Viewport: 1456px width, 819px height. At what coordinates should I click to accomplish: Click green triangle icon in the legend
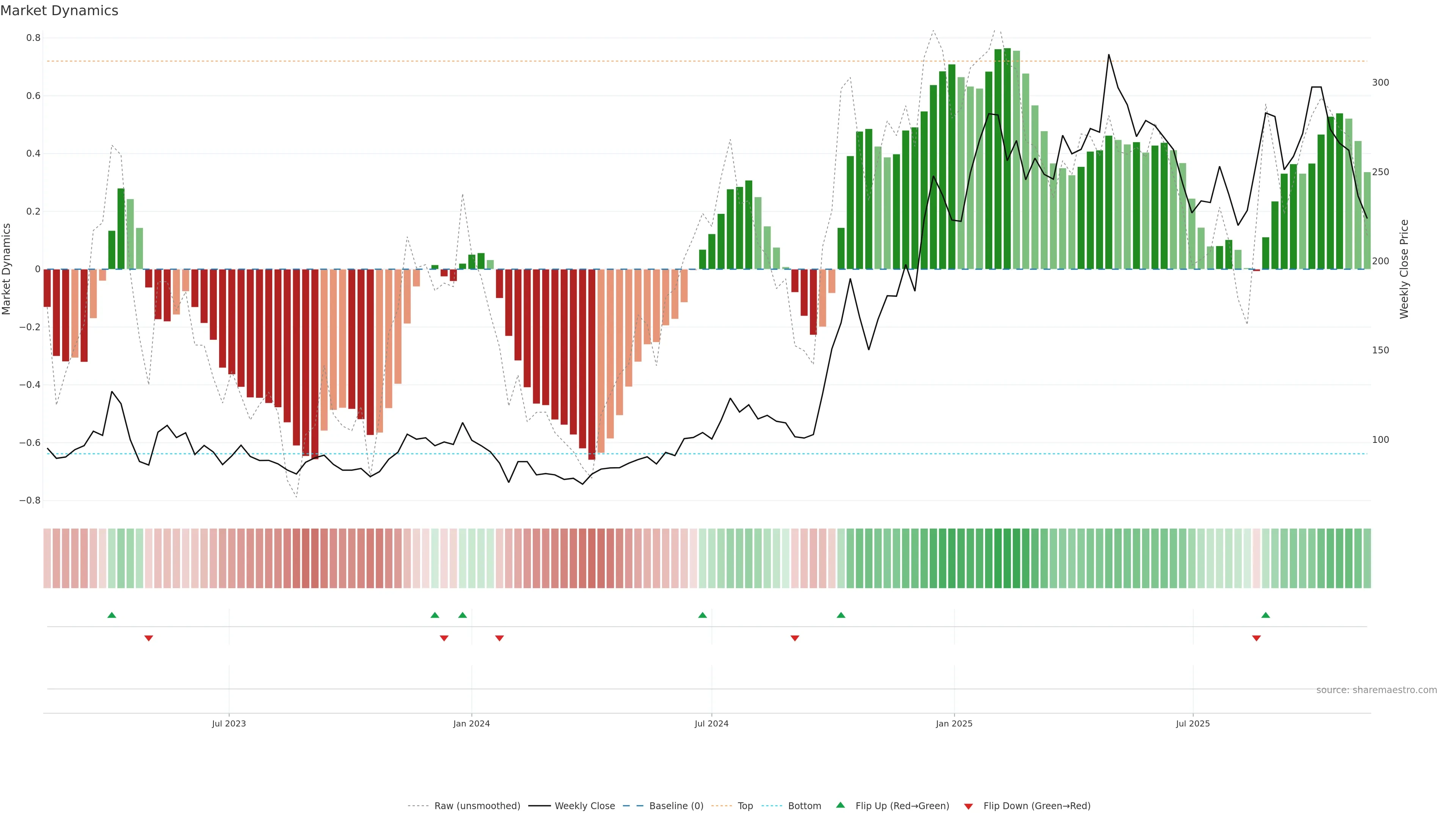pyautogui.click(x=841, y=805)
